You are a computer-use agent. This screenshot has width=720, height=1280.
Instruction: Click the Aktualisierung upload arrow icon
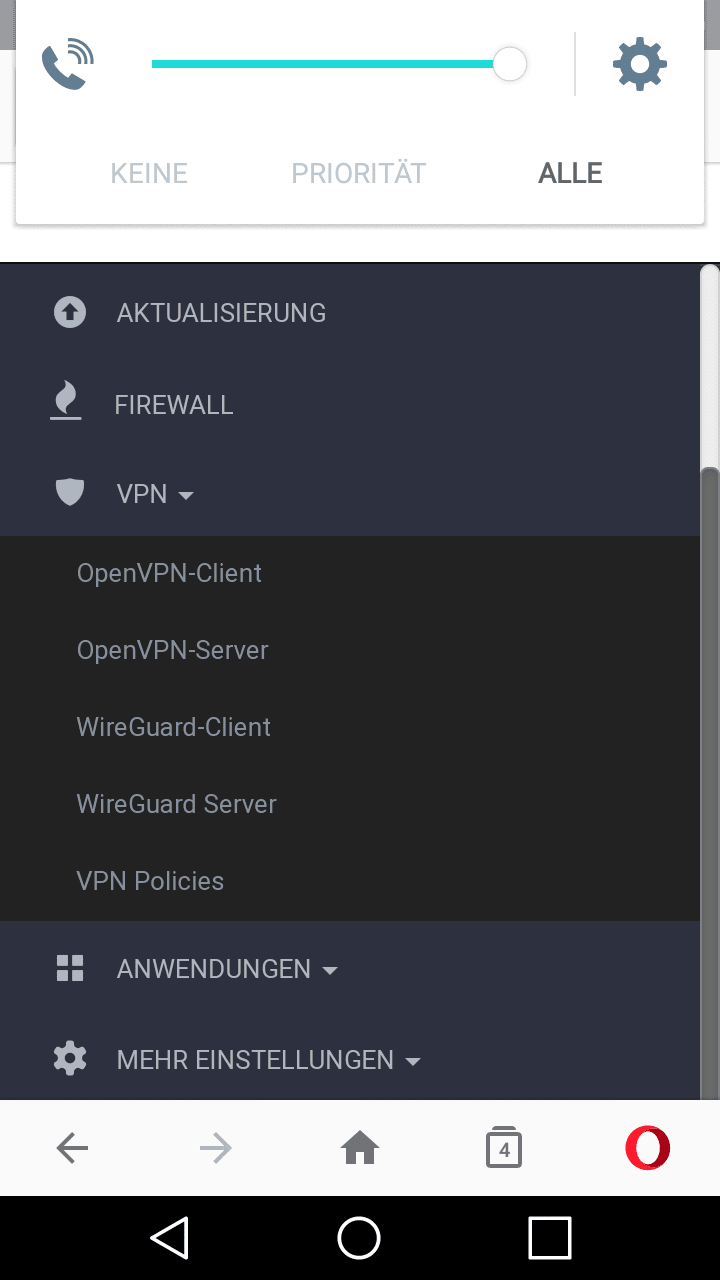click(x=70, y=313)
